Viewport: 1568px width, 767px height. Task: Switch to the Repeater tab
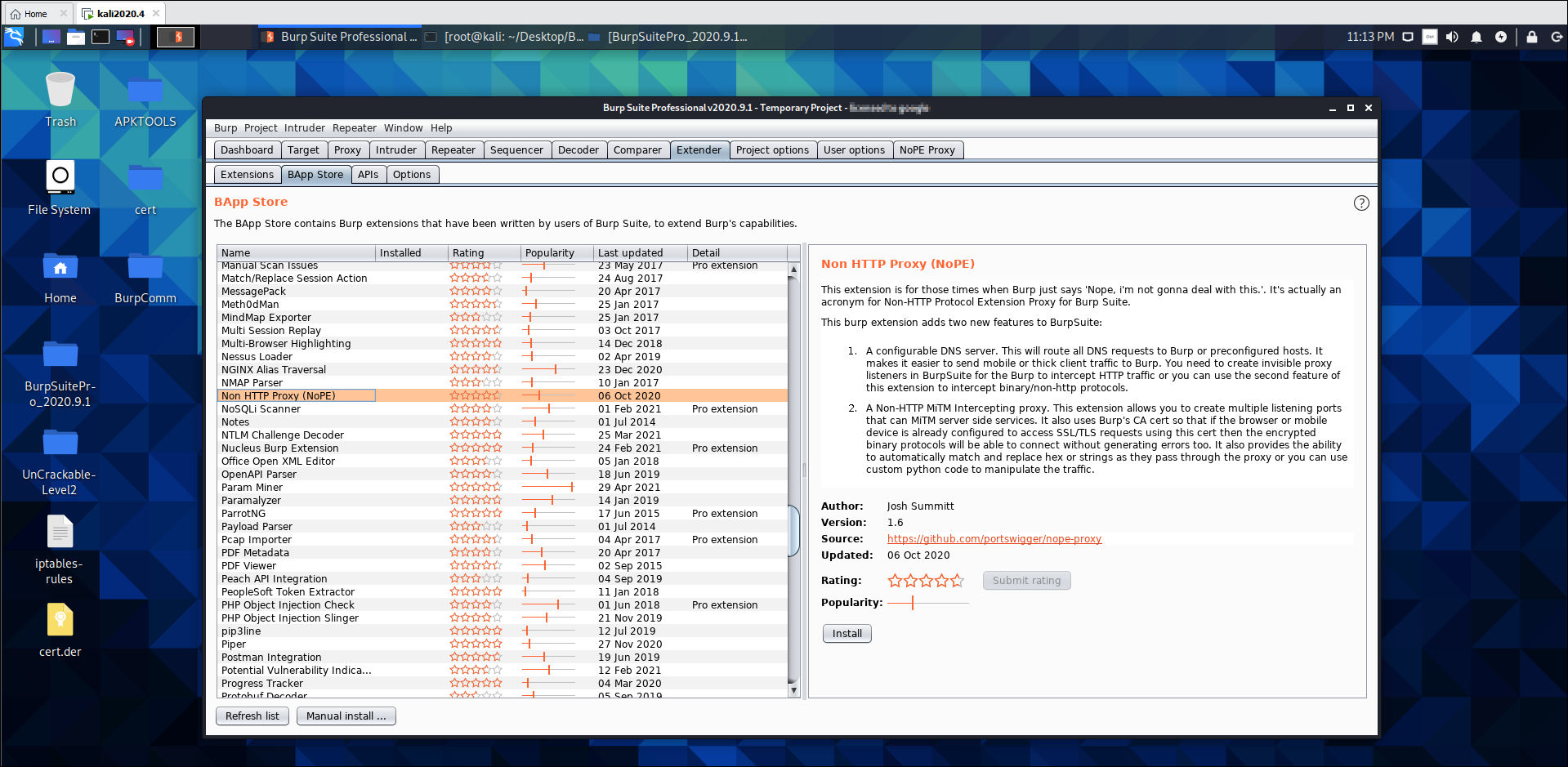pos(453,150)
